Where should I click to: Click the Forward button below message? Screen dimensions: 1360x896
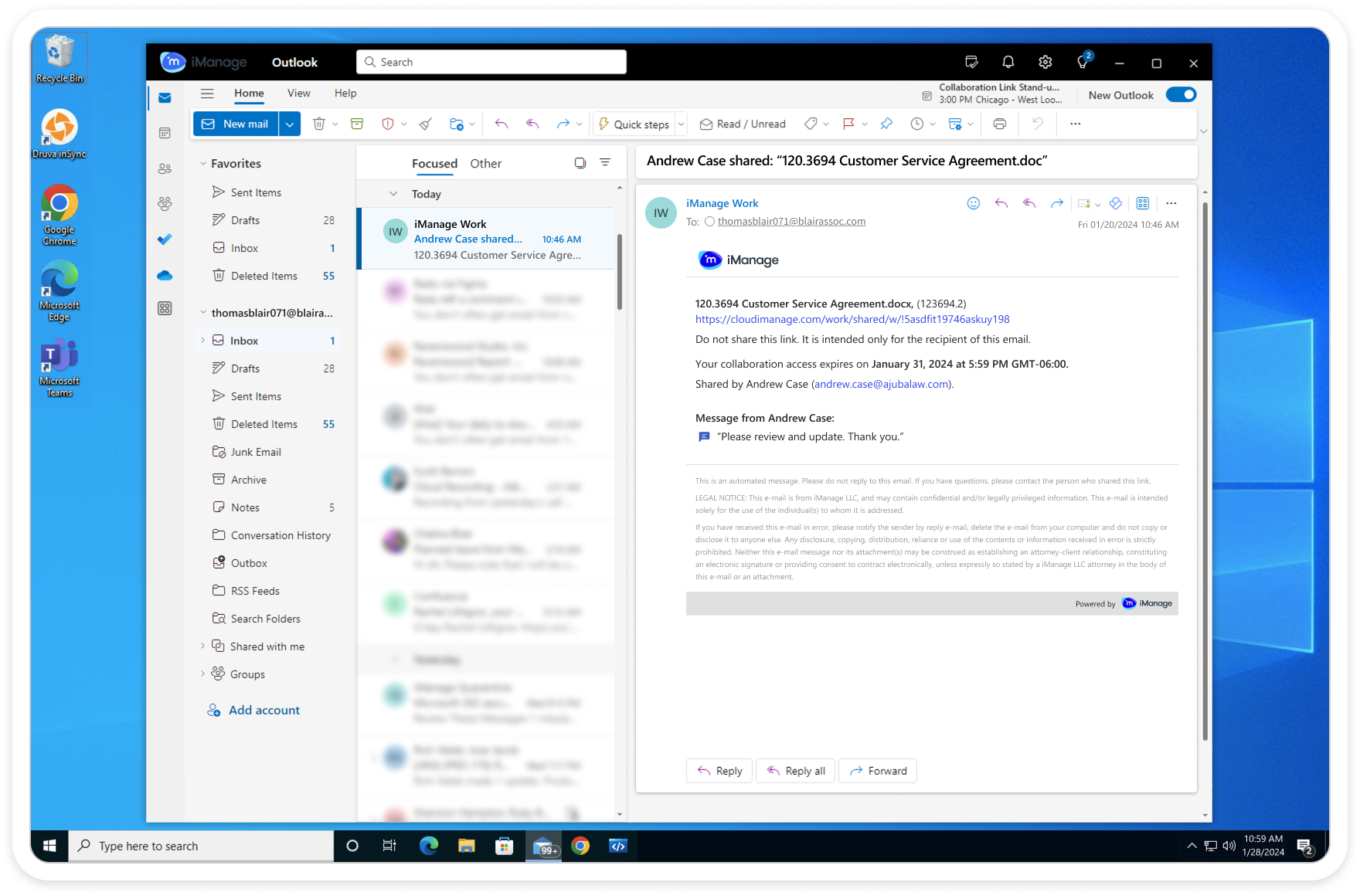878,771
